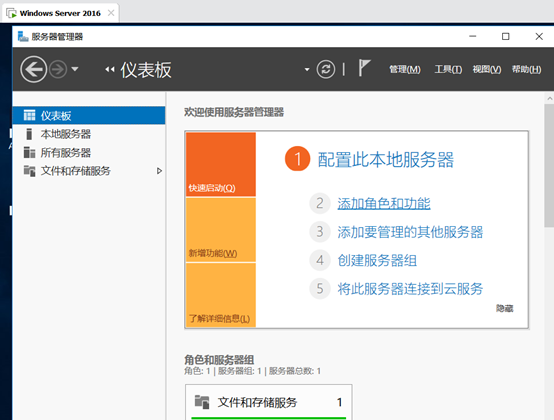The image size is (554, 420).
Task: Click 添加要管理的其他服务器 link
Action: 410,232
